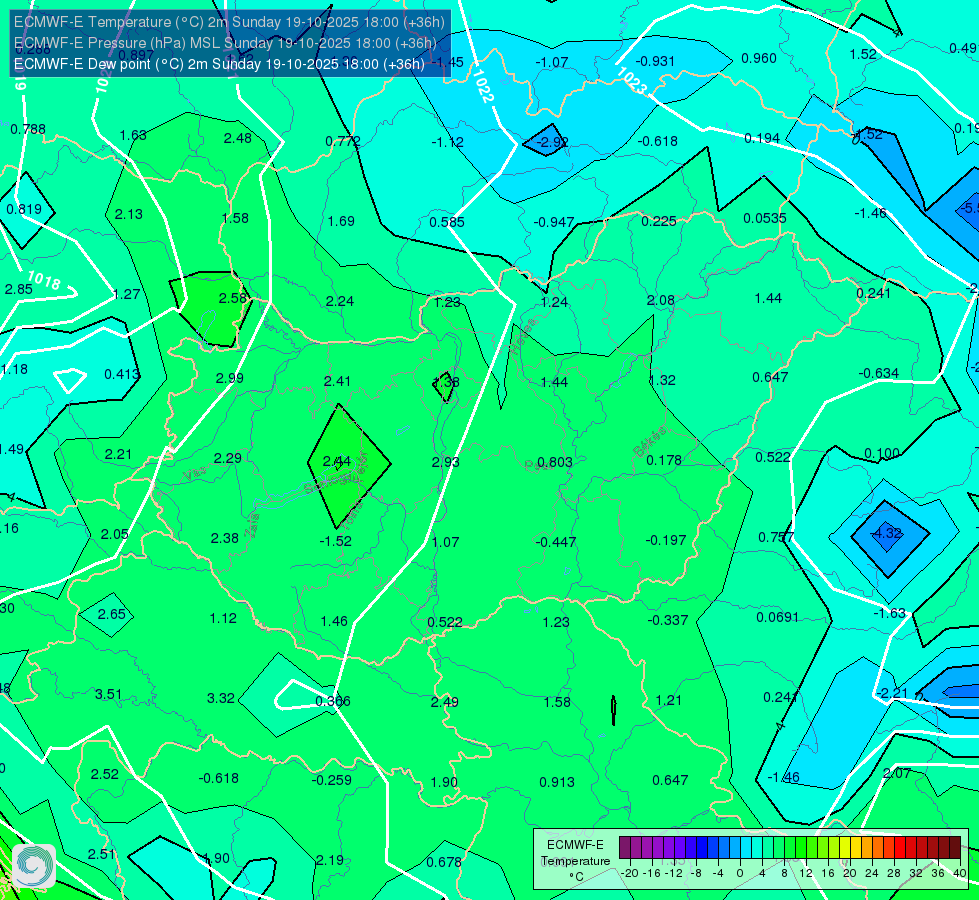This screenshot has width=979, height=900.
Task: Select the ECMWF-E Temperature 2m layer title
Action: click(x=229, y=22)
